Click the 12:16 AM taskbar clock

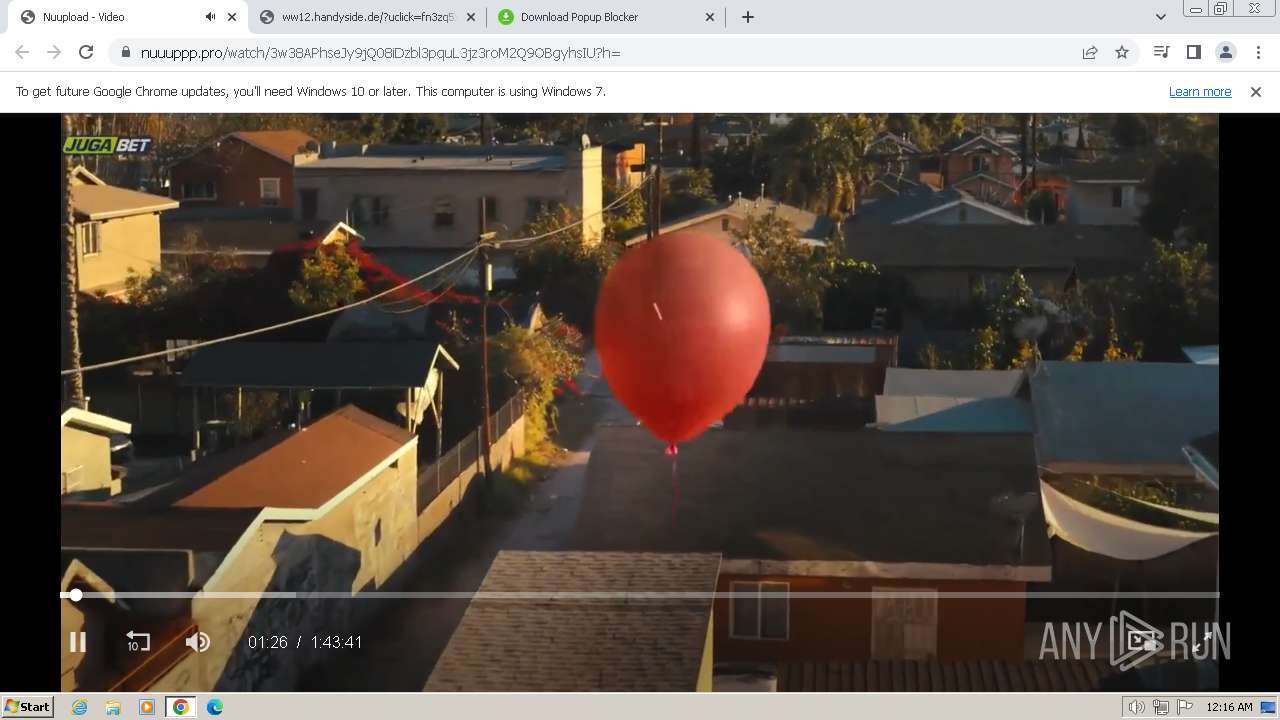(x=1229, y=707)
